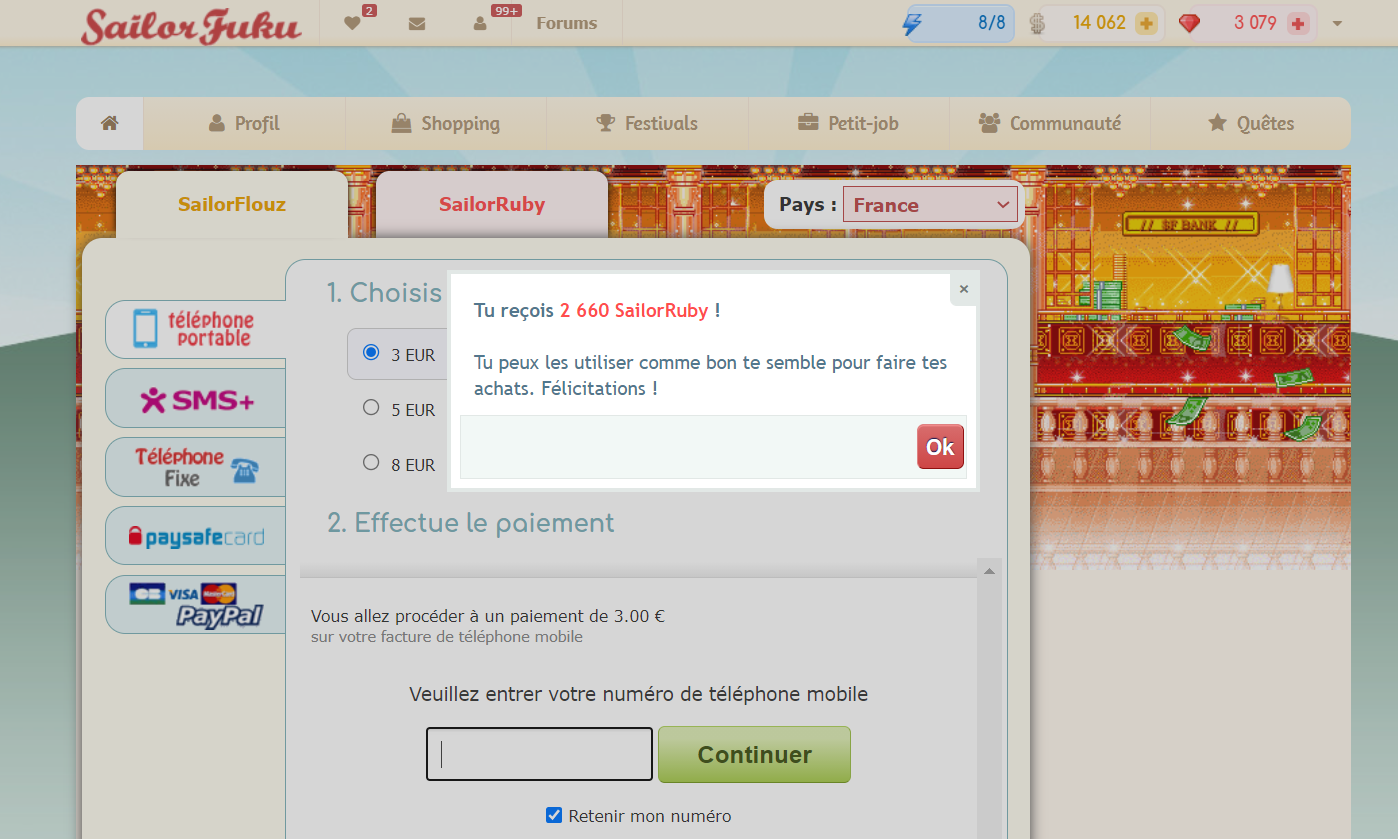Click the Continuer button
The image size is (1398, 839).
754,754
